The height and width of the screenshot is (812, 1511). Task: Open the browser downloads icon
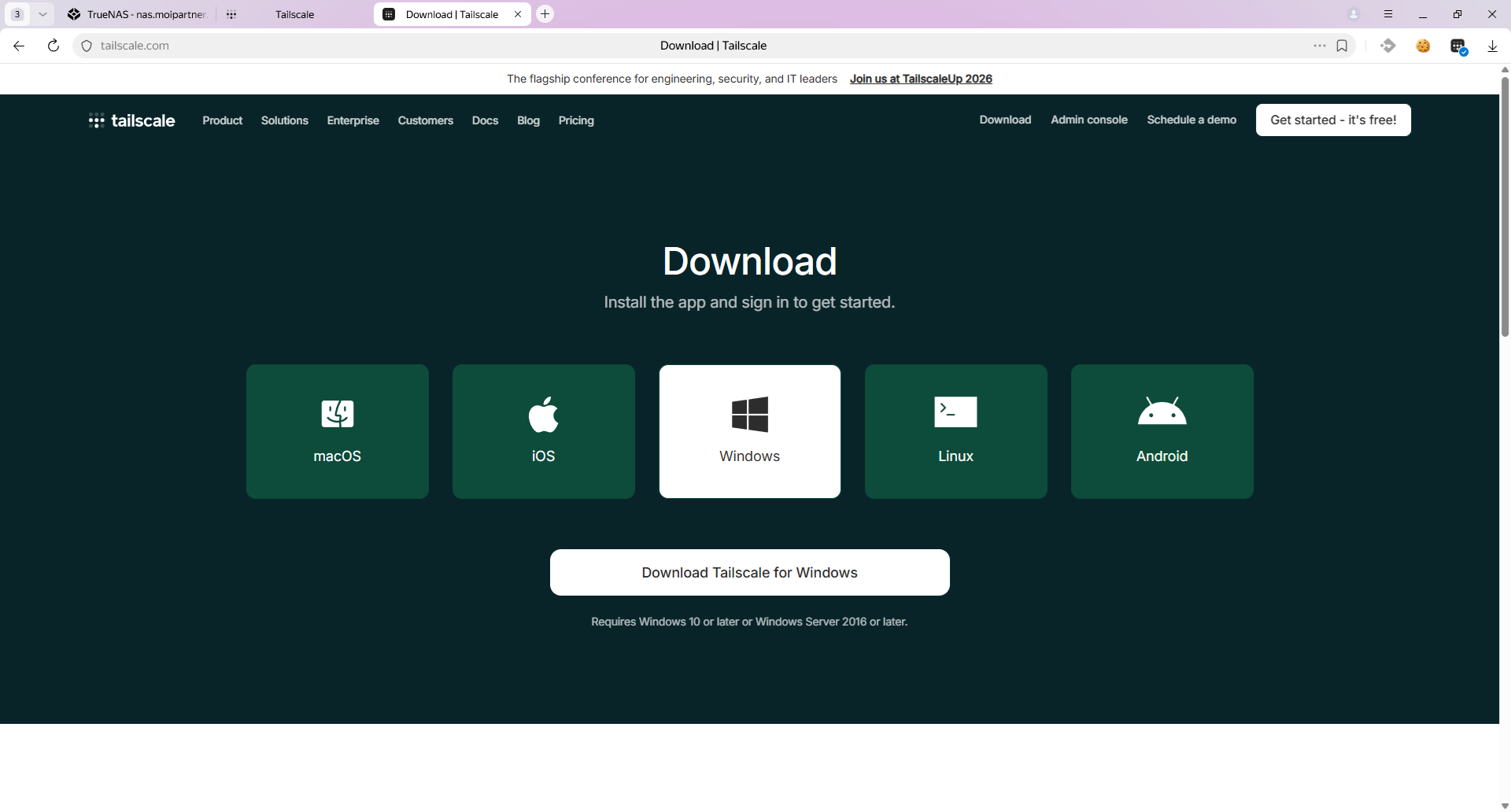click(1492, 46)
